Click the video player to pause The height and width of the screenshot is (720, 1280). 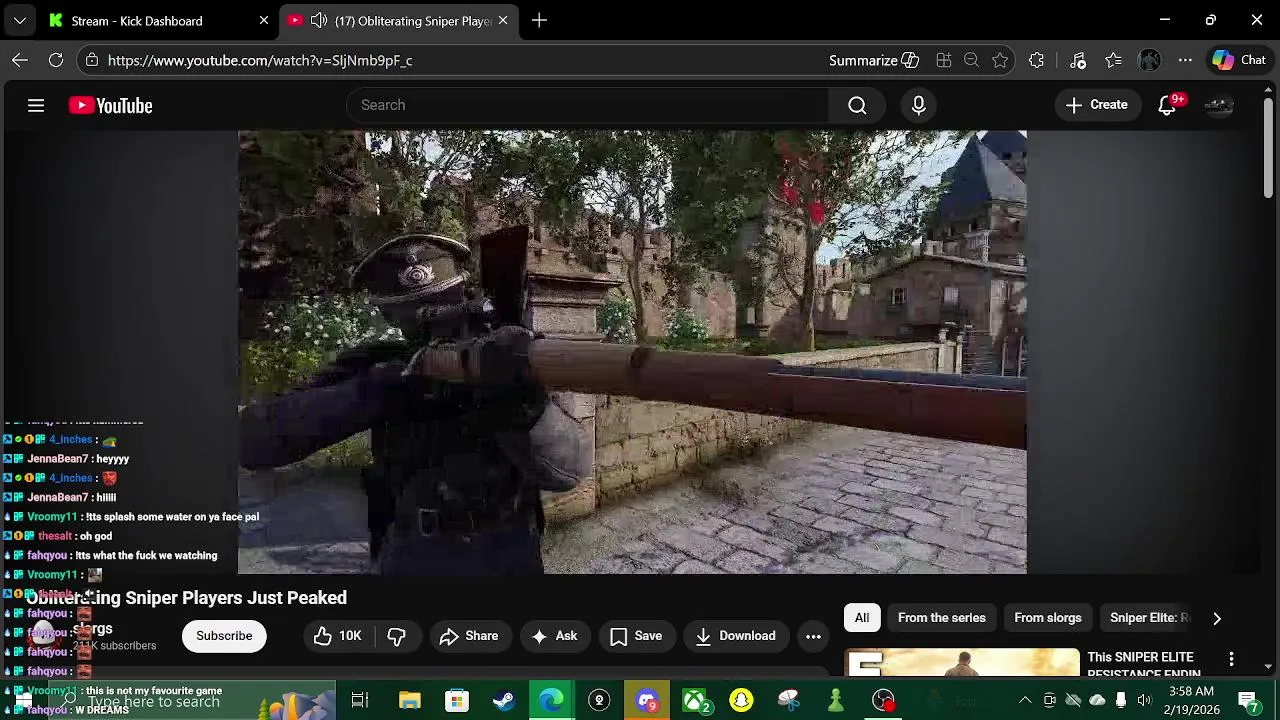[632, 352]
